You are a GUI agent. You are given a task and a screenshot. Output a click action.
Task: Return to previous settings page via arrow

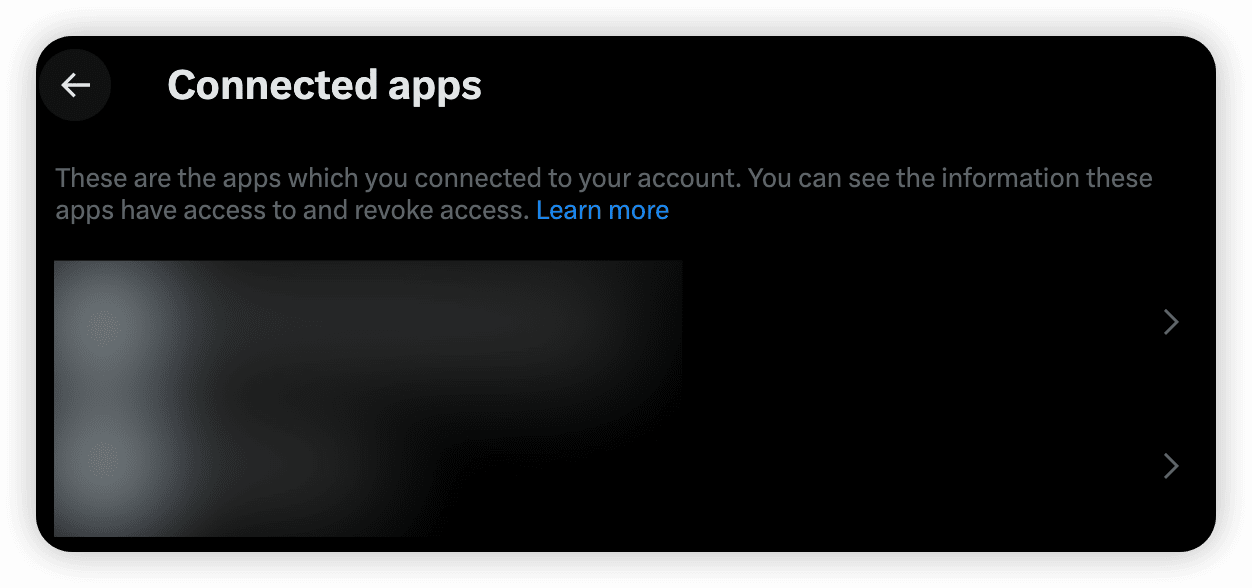[75, 85]
